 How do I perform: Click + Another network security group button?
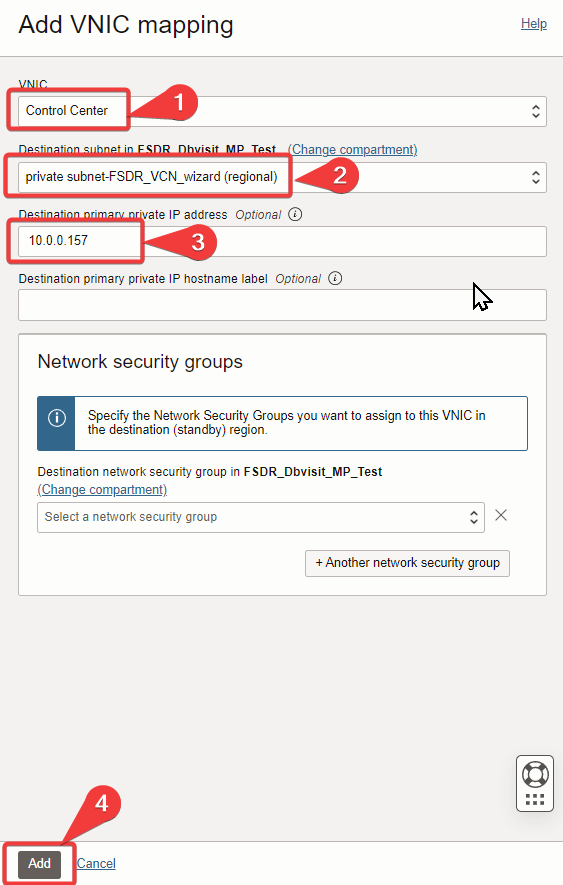pyautogui.click(x=407, y=563)
